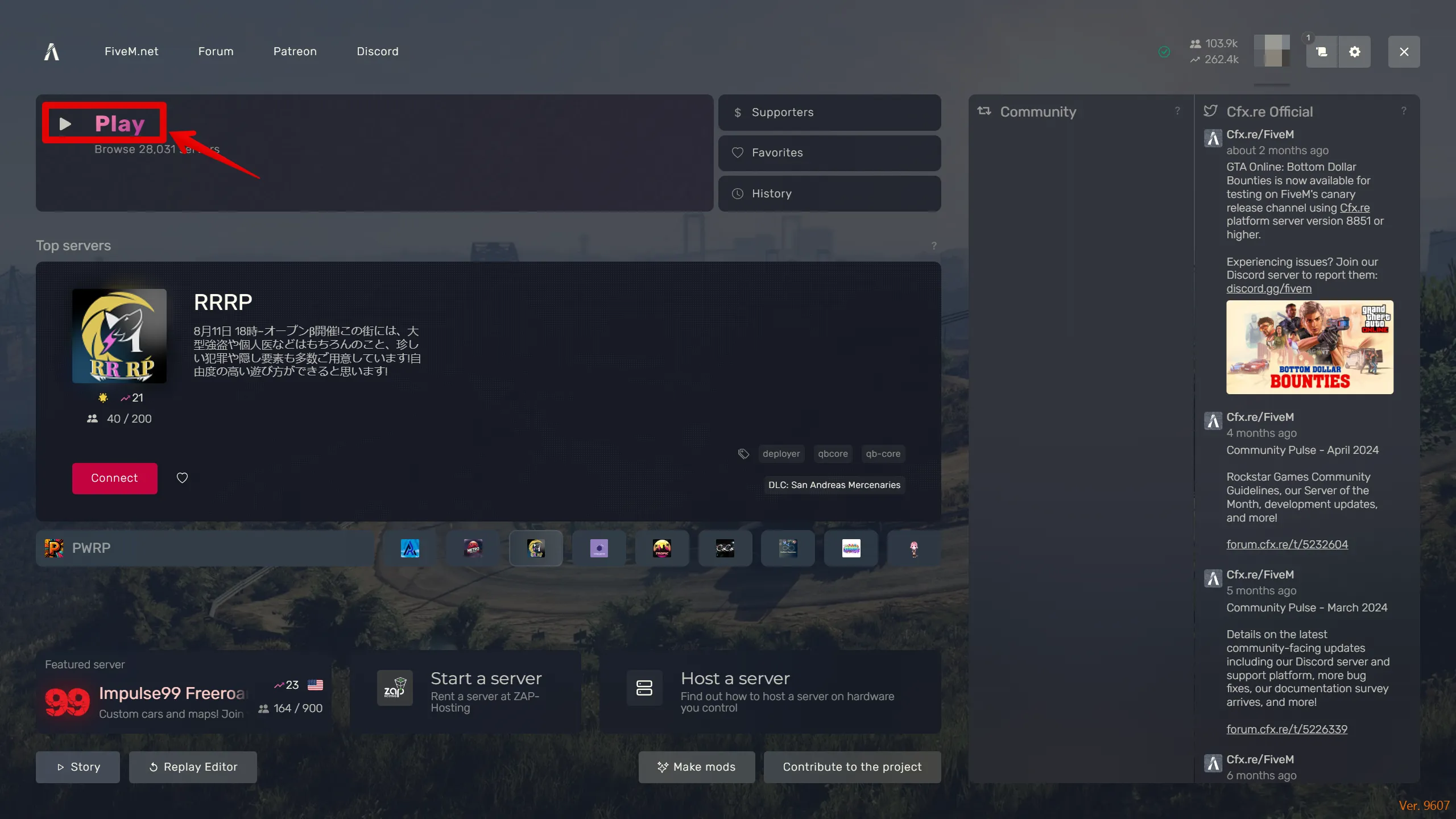Screen dimensions: 1456x819
Task: Open Start a server at ZAP-Hosting
Action: coord(465,692)
